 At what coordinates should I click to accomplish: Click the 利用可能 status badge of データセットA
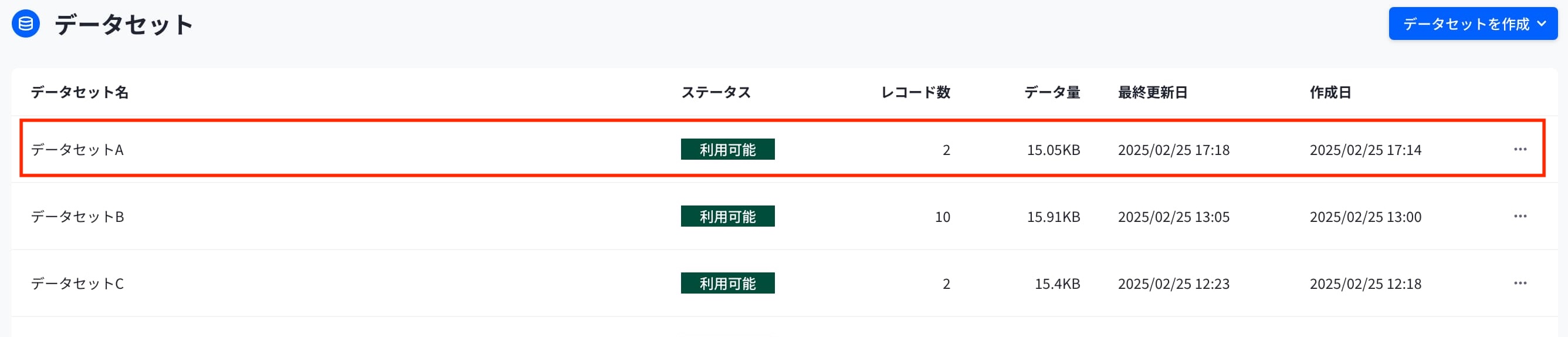[728, 149]
